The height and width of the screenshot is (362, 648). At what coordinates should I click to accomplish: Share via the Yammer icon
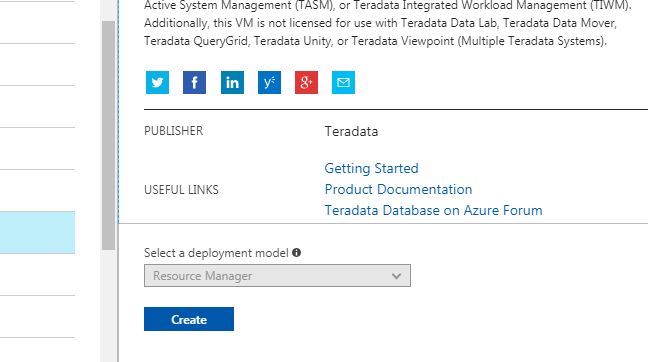[x=269, y=82]
